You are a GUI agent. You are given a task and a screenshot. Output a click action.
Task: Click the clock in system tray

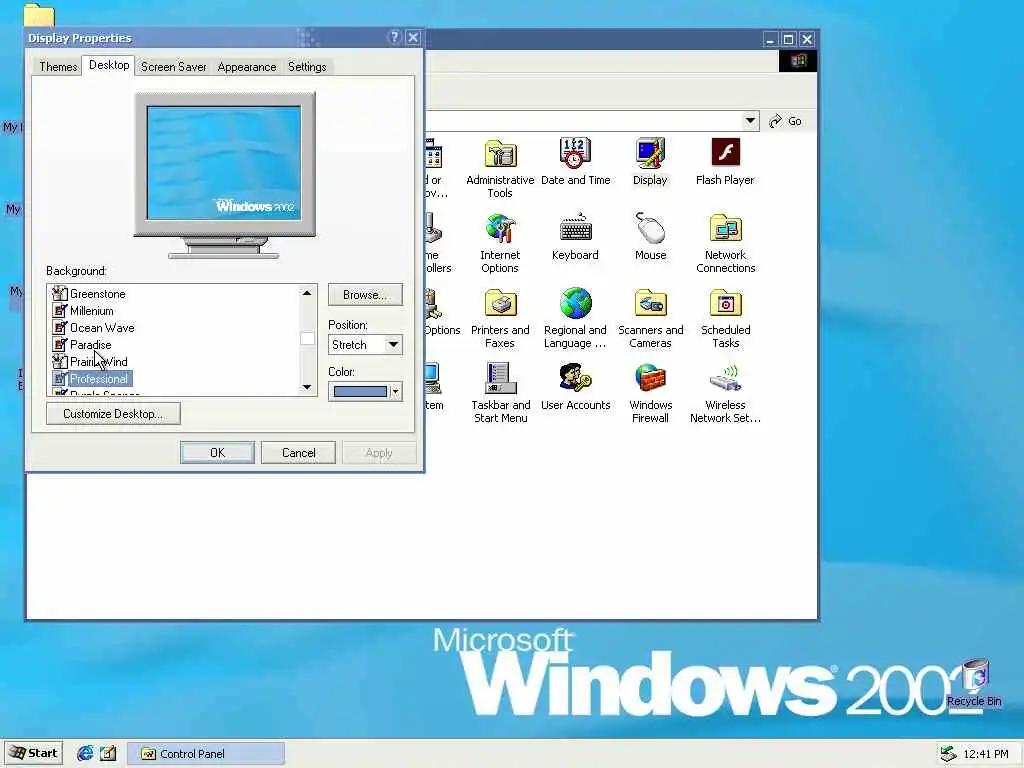click(985, 754)
